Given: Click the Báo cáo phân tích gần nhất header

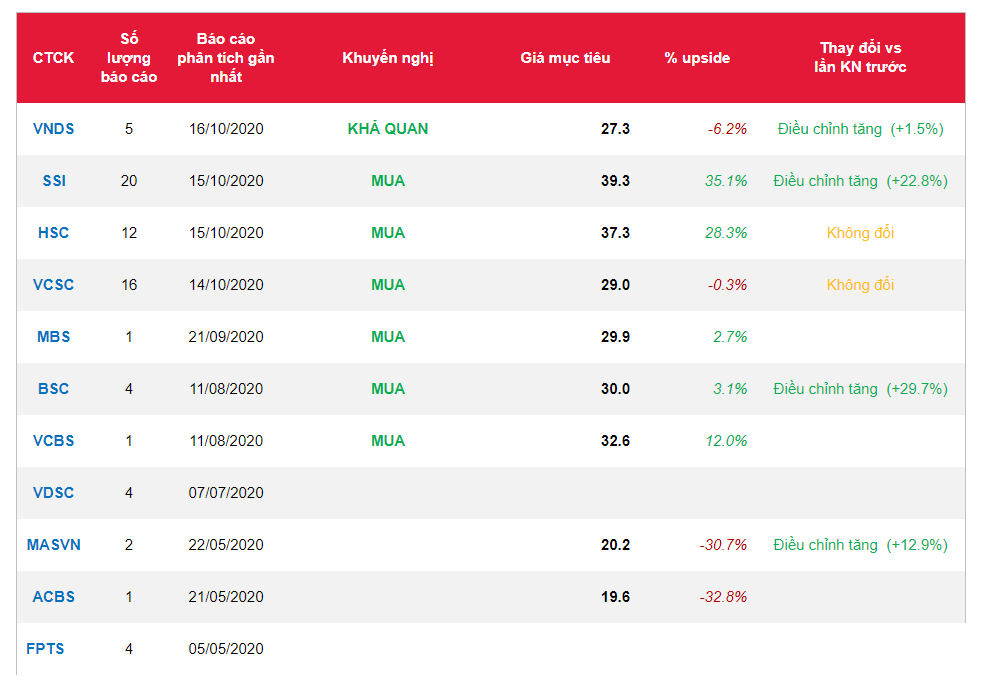Looking at the screenshot, I should [x=226, y=58].
